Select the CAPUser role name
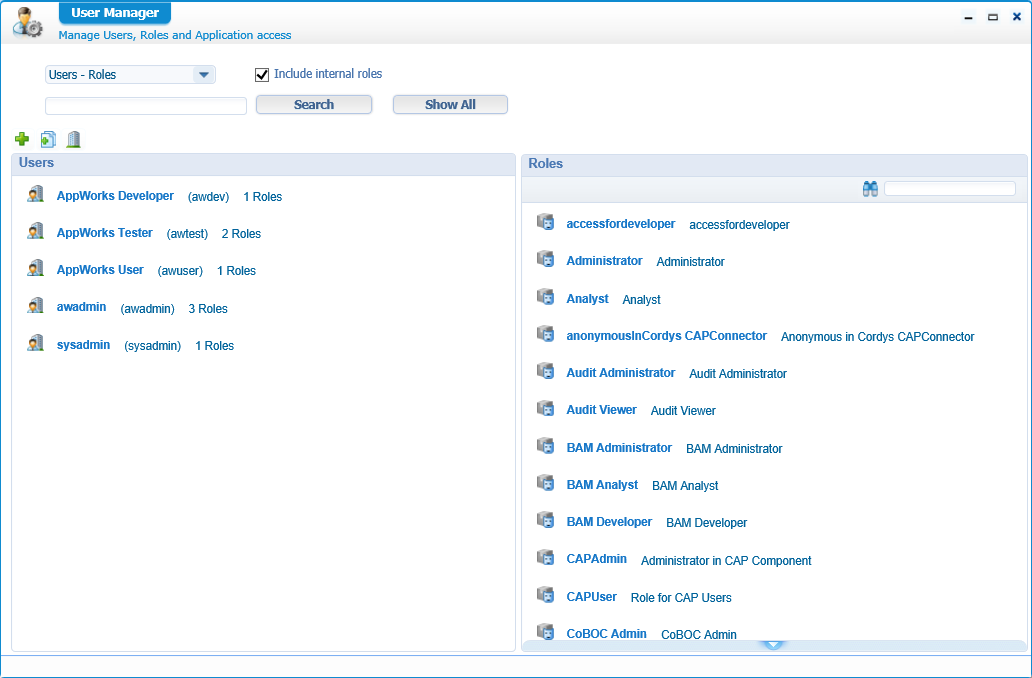Viewport: 1032px width, 678px height. [x=592, y=596]
